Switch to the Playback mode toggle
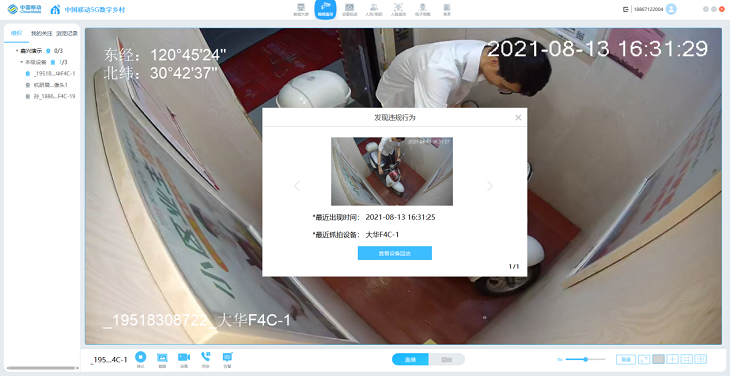 (446, 359)
